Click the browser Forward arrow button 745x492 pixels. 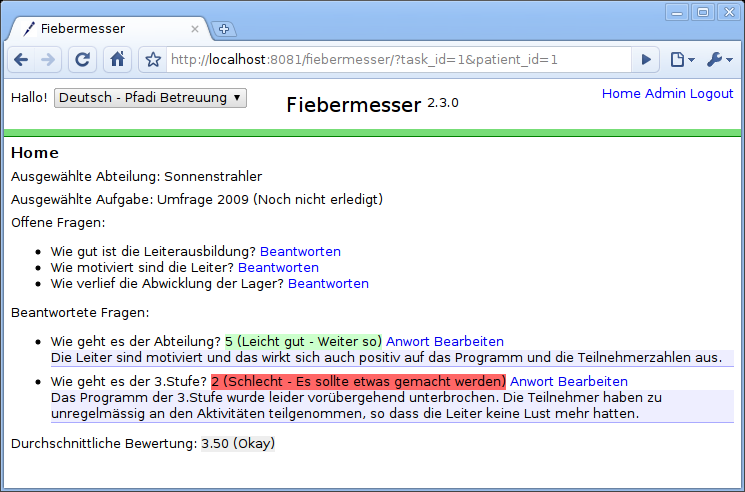coord(48,60)
